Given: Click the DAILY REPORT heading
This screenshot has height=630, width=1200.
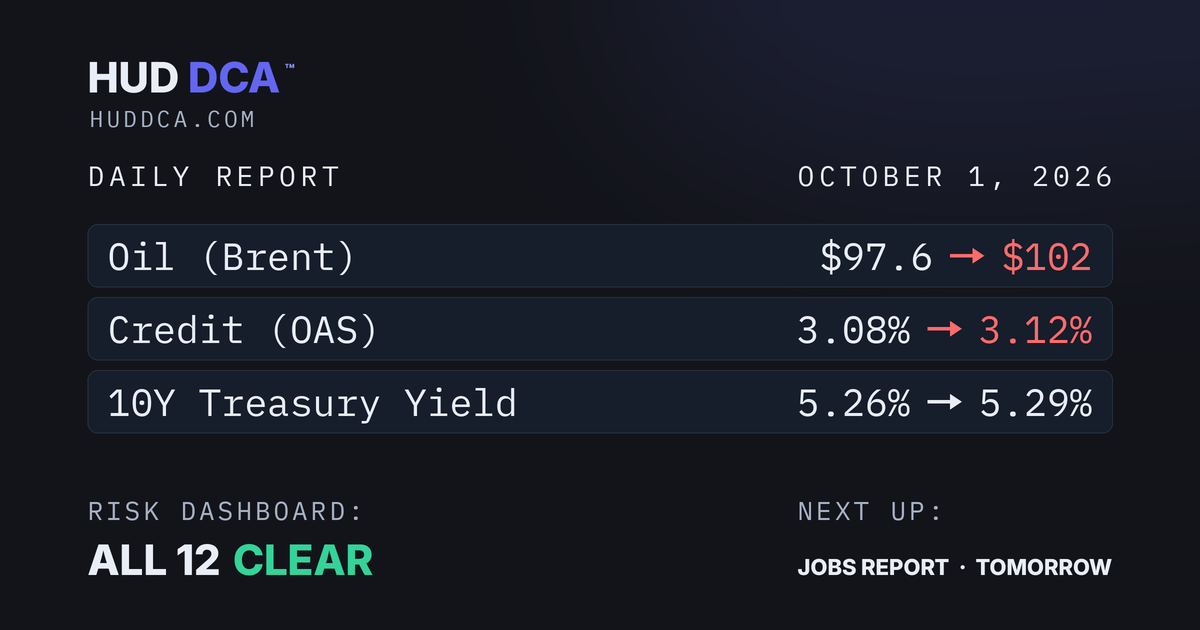Looking at the screenshot, I should click(x=215, y=178).
